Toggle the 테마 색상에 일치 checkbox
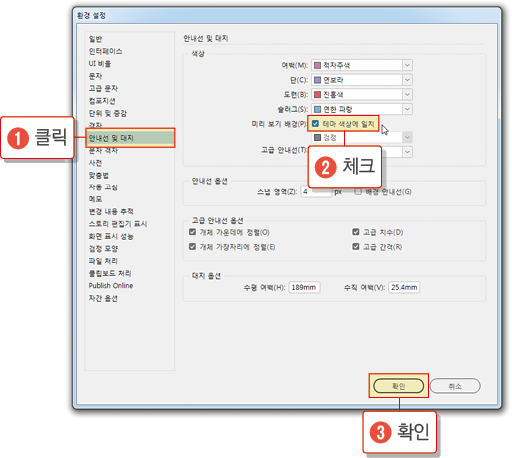The width and height of the screenshot is (512, 458). tap(315, 124)
